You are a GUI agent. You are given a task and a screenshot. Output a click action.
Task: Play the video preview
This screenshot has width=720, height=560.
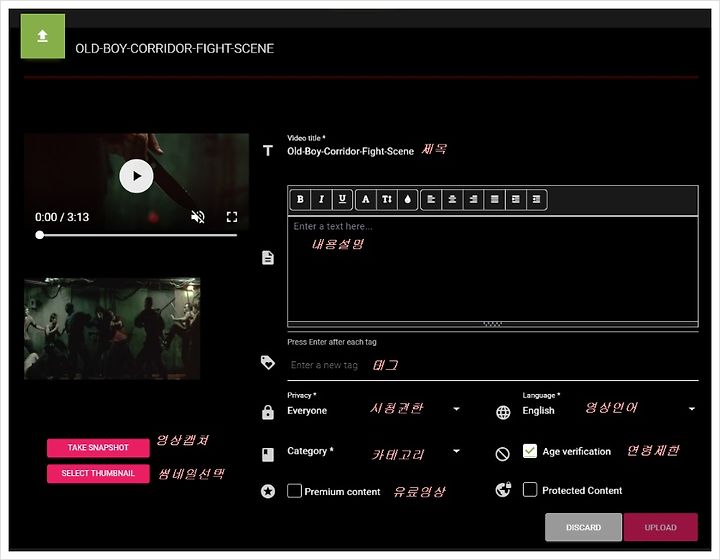(x=136, y=176)
